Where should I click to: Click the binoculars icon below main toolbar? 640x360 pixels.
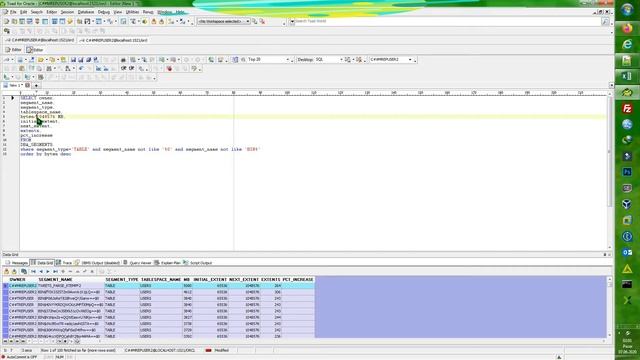click(x=7, y=31)
